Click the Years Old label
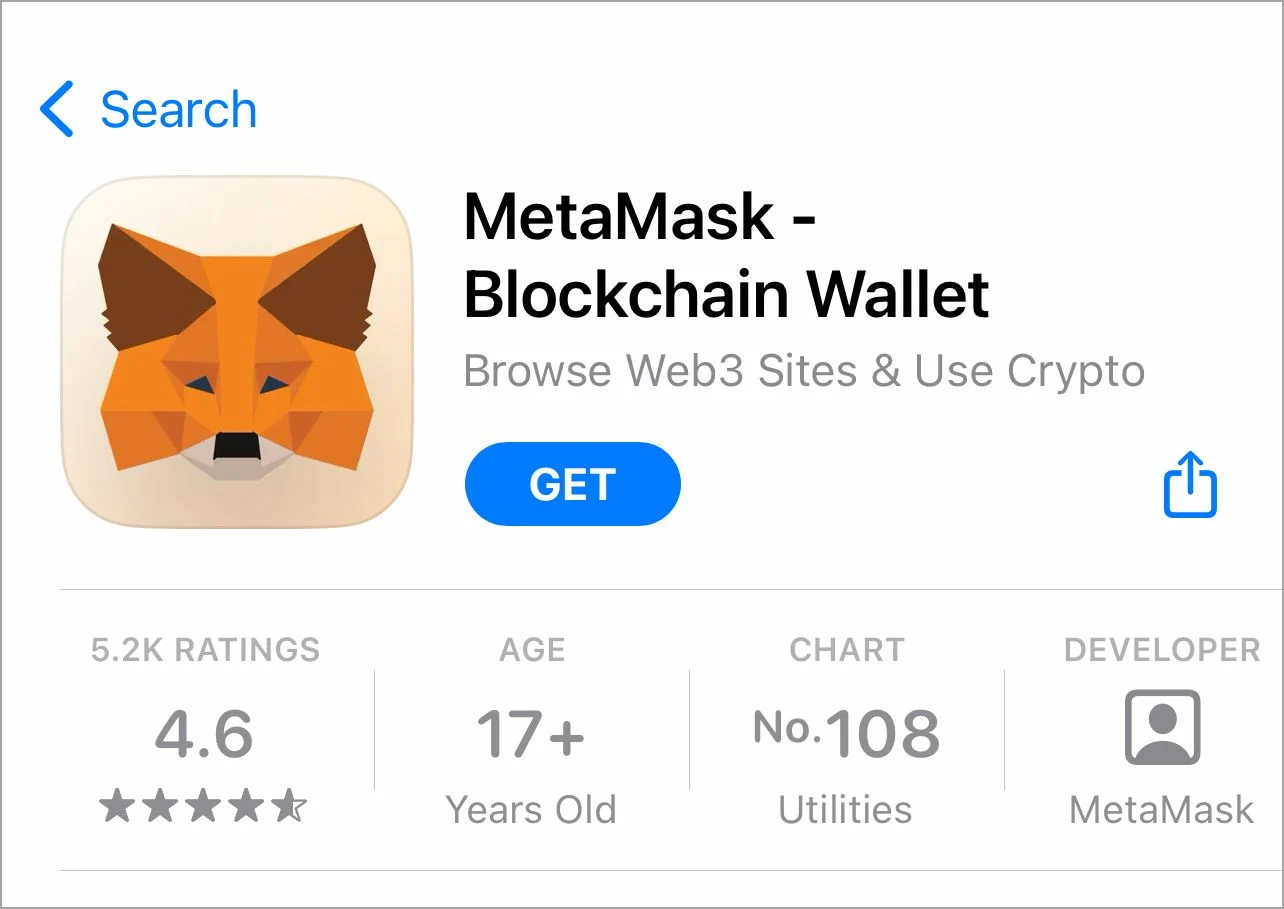Image resolution: width=1284 pixels, height=909 pixels. point(531,809)
